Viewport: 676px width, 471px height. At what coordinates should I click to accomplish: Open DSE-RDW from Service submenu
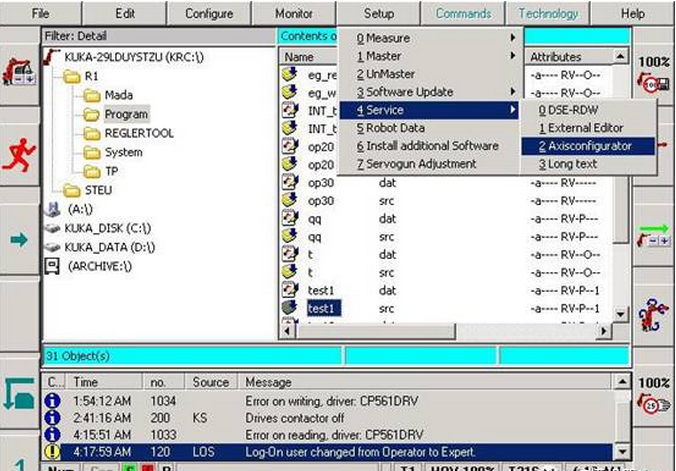tap(588, 110)
